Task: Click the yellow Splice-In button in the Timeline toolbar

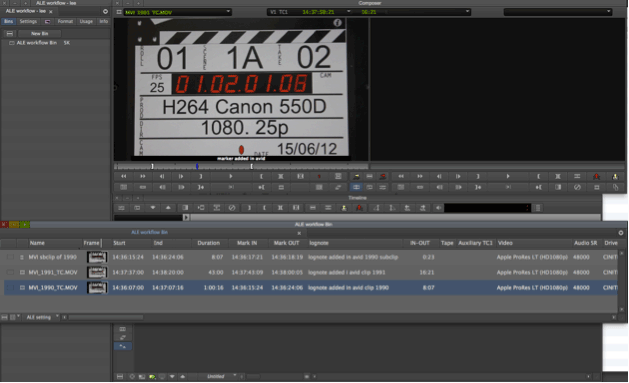Action: pyautogui.click(x=344, y=208)
